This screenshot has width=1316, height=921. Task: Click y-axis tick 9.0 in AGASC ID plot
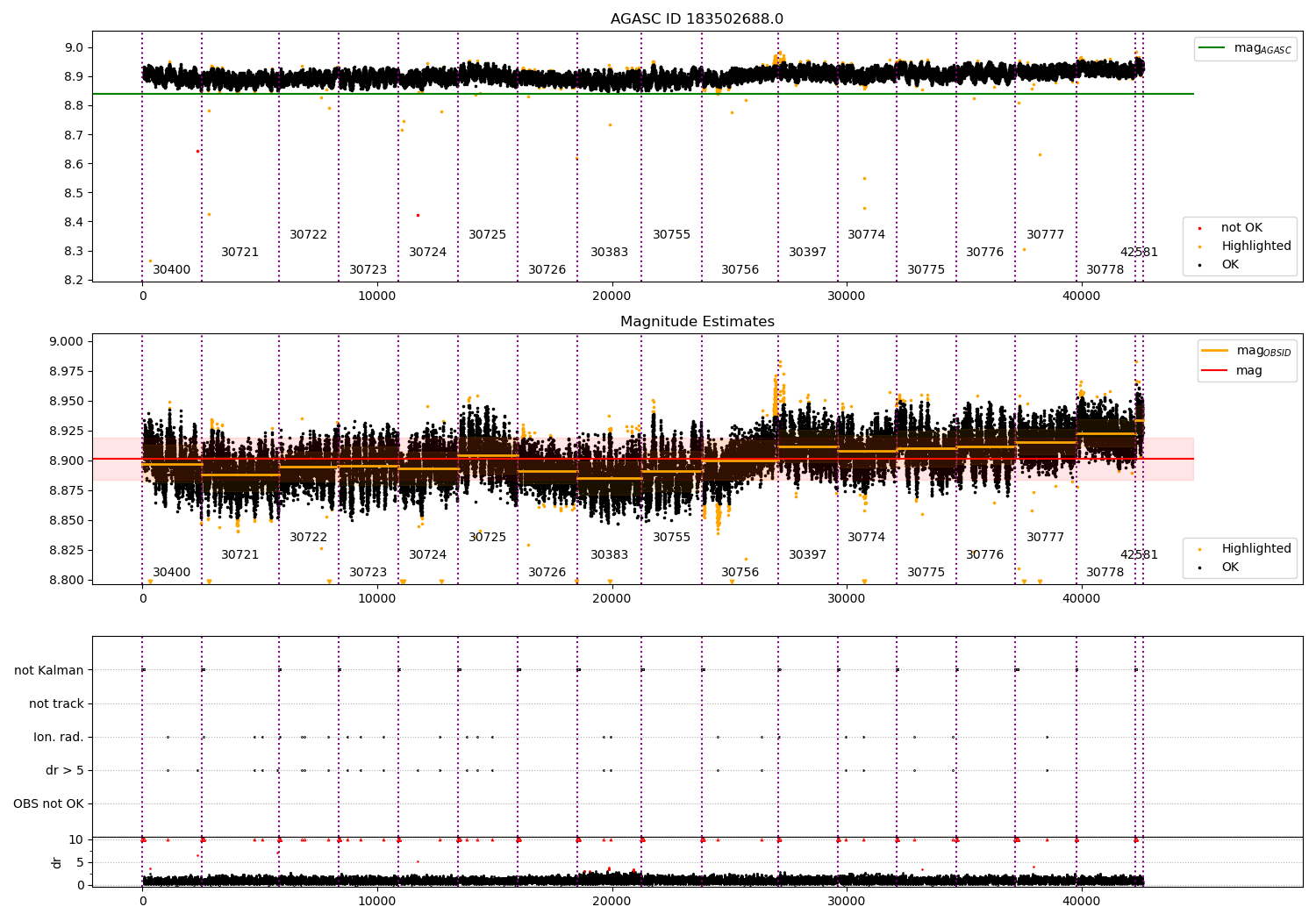[75, 48]
